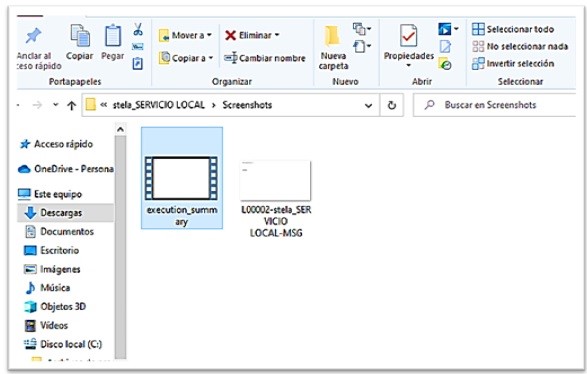Image resolution: width=587 pixels, height=374 pixels.
Task: Expand the Eliminar dropdown arrow
Action: pyautogui.click(x=277, y=35)
